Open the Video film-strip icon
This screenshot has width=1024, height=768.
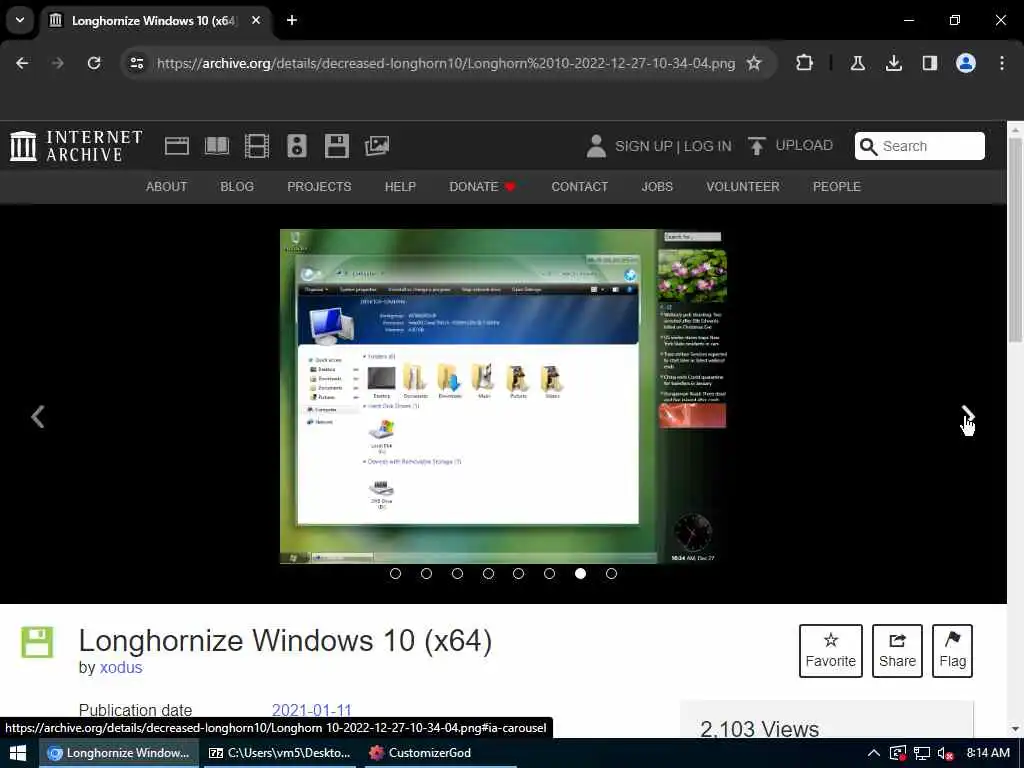[x=257, y=146]
